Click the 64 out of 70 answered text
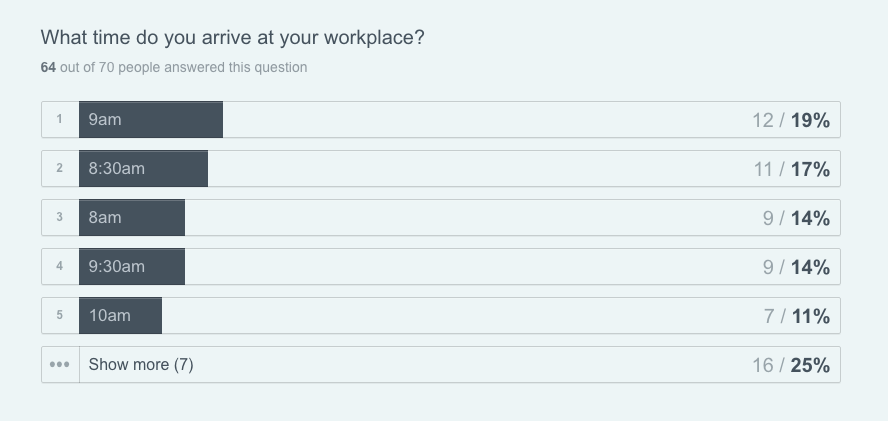The height and width of the screenshot is (421, 888). [x=174, y=68]
